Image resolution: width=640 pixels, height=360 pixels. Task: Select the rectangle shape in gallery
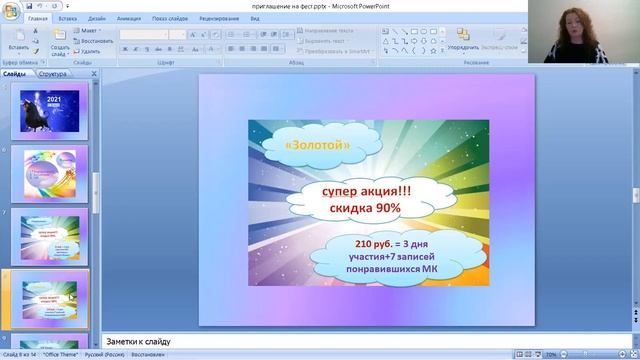(414, 31)
